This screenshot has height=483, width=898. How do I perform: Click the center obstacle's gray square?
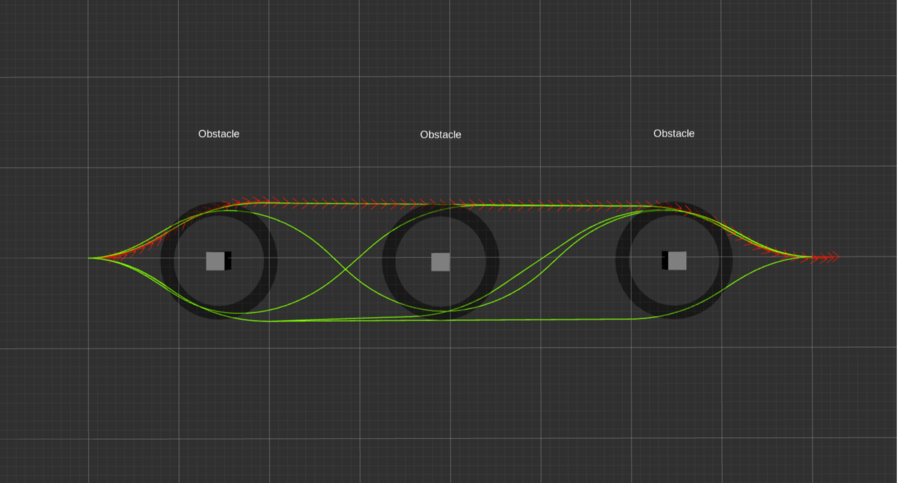tap(440, 262)
